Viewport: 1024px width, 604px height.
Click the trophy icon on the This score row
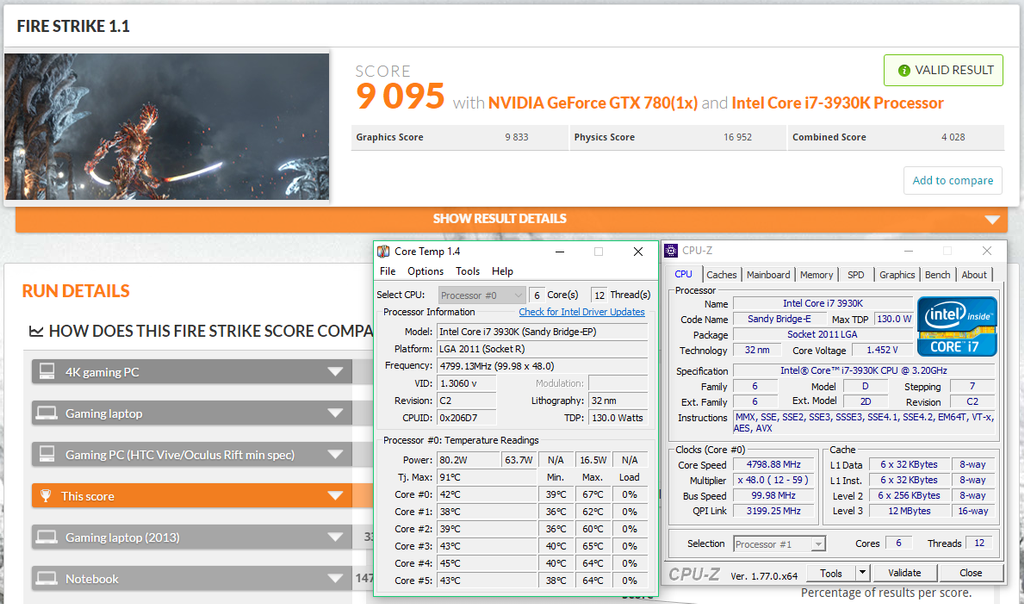46,496
